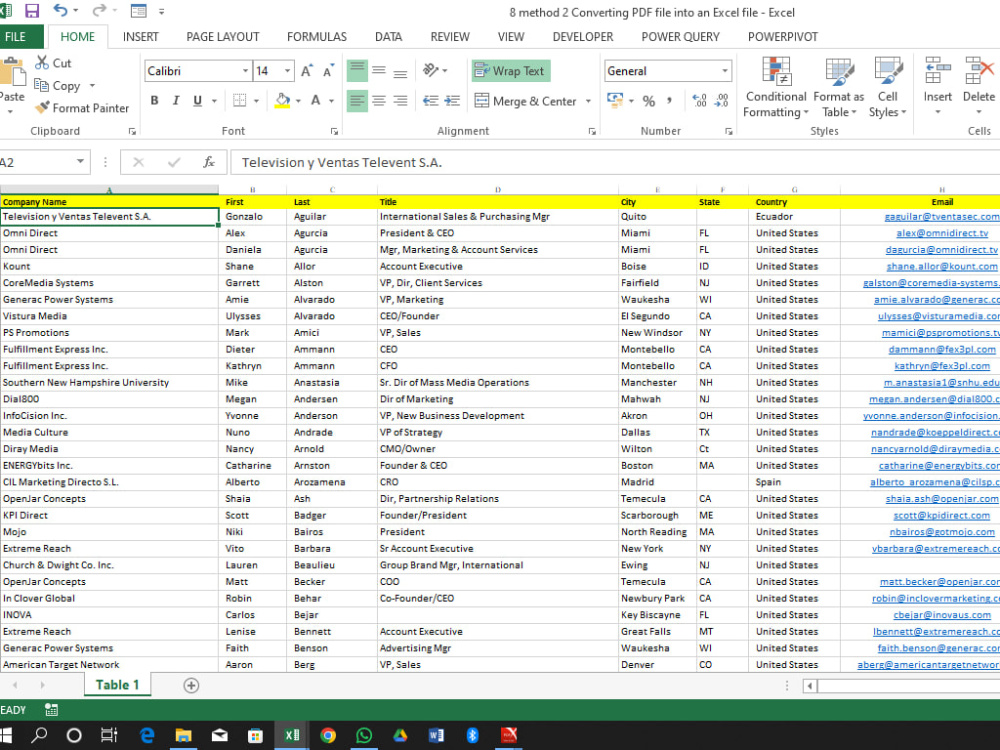Decrease decimal places
The image size is (1000, 750).
[721, 100]
